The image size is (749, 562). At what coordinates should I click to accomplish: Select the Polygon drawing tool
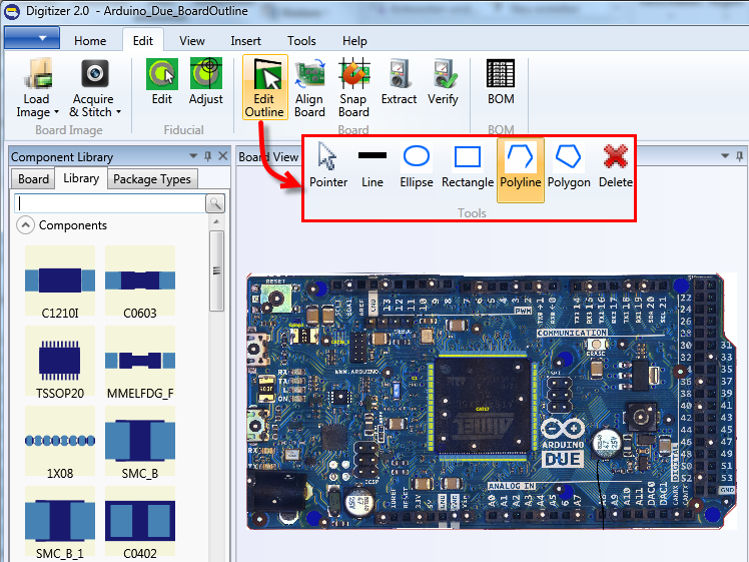pyautogui.click(x=568, y=165)
